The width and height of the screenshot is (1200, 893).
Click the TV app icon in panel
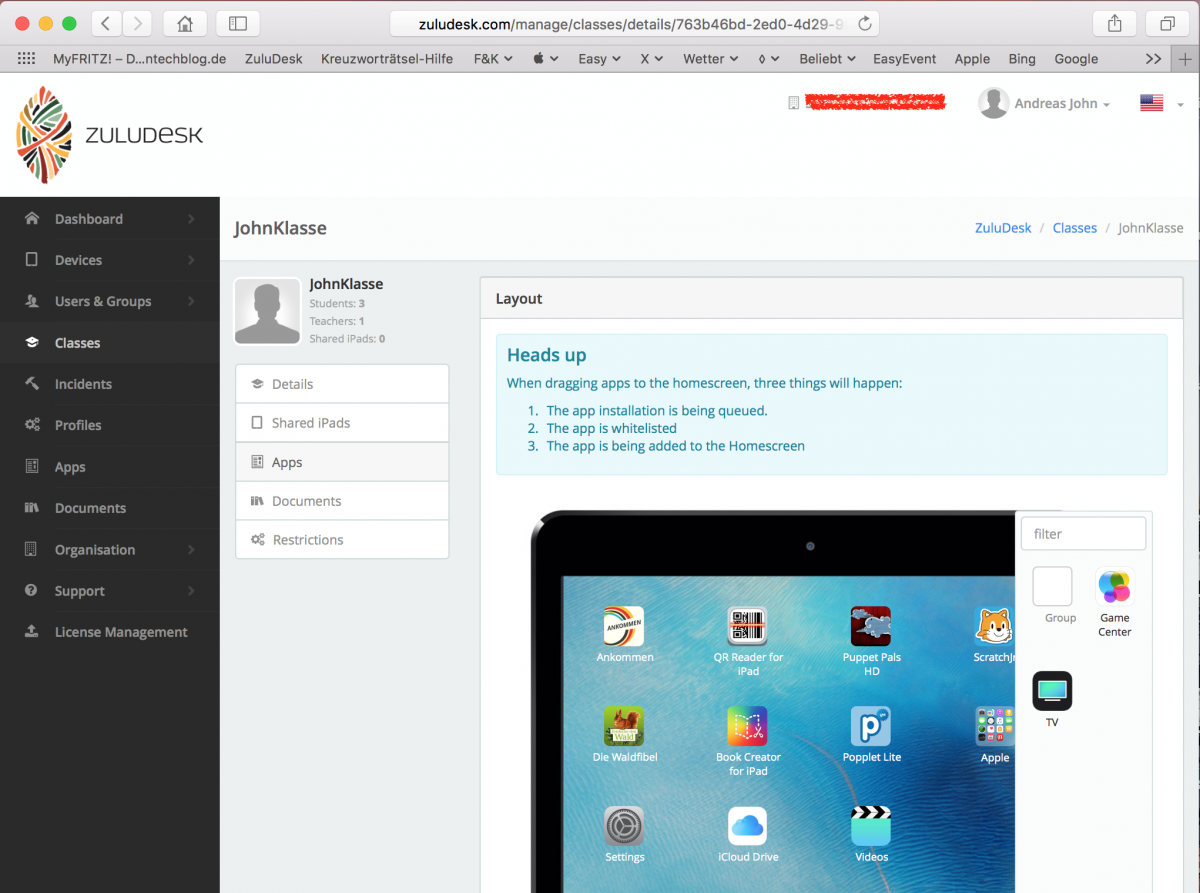(1052, 691)
